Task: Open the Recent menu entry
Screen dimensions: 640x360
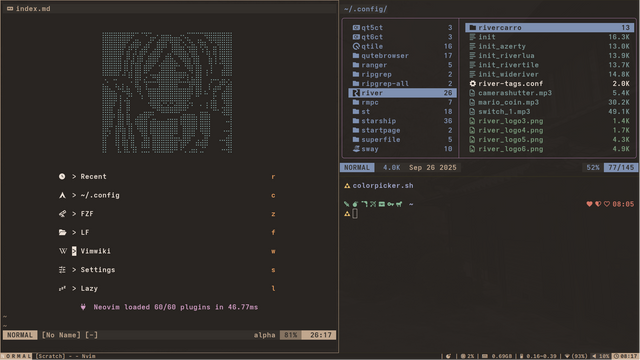Action: pyautogui.click(x=93, y=176)
